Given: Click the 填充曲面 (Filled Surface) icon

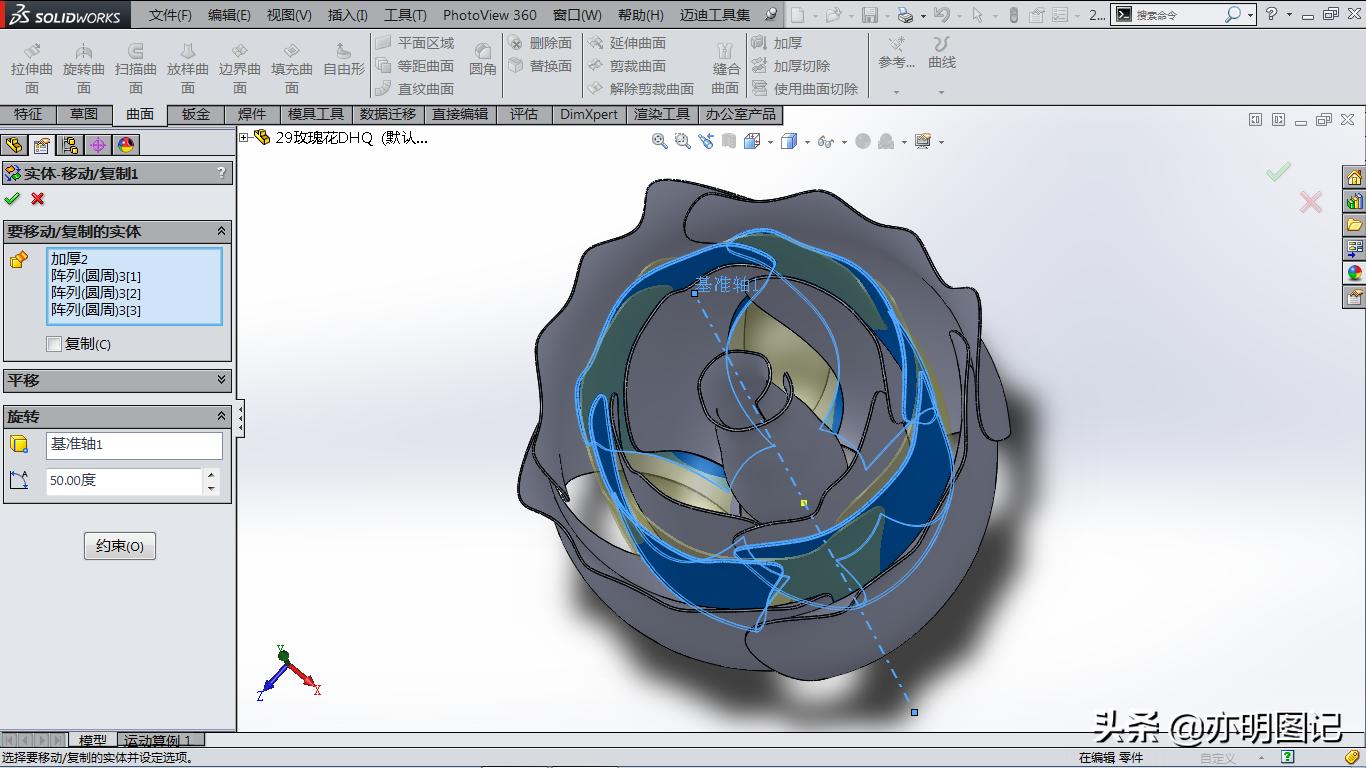Looking at the screenshot, I should pyautogui.click(x=292, y=62).
